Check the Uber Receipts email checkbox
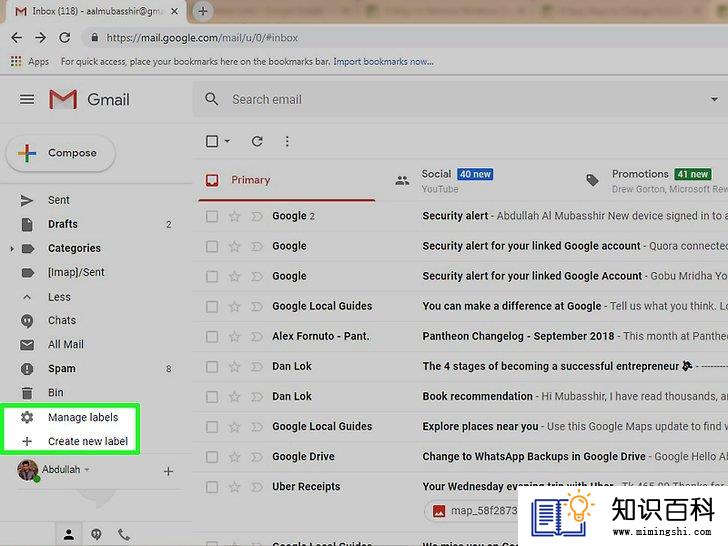The width and height of the screenshot is (728, 546). coord(212,487)
